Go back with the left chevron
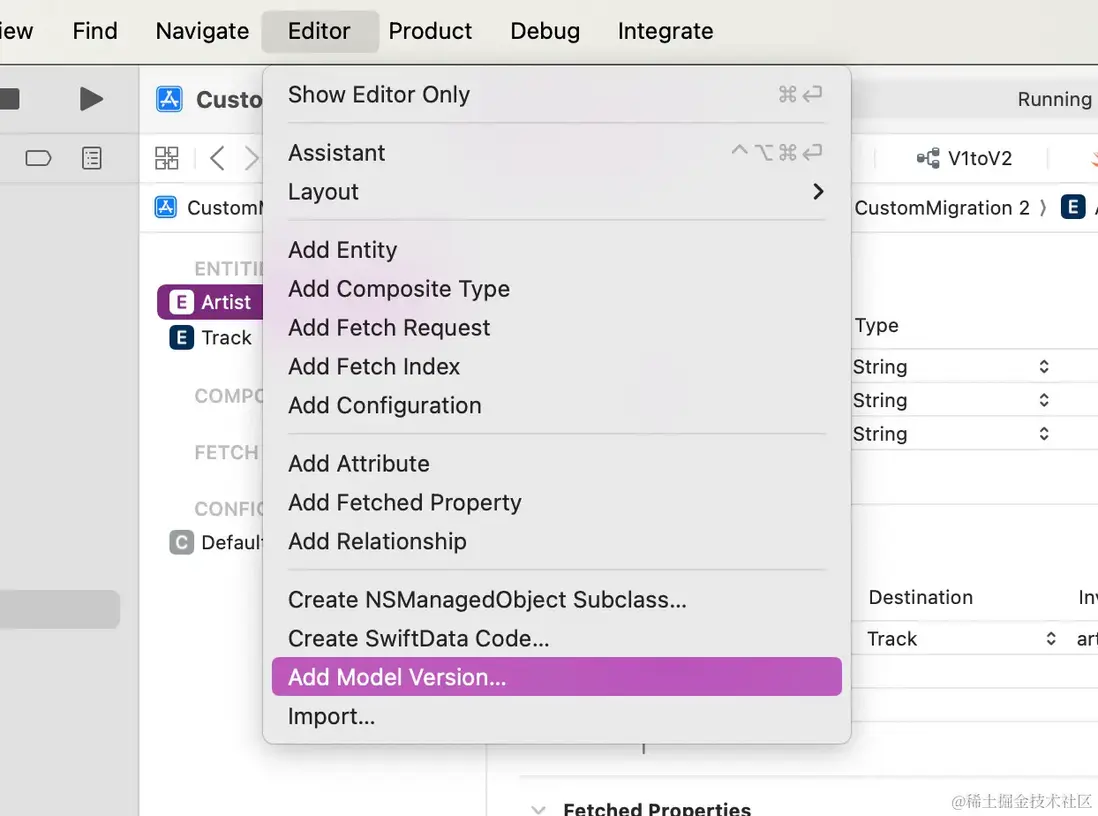This screenshot has width=1098, height=816. [217, 158]
